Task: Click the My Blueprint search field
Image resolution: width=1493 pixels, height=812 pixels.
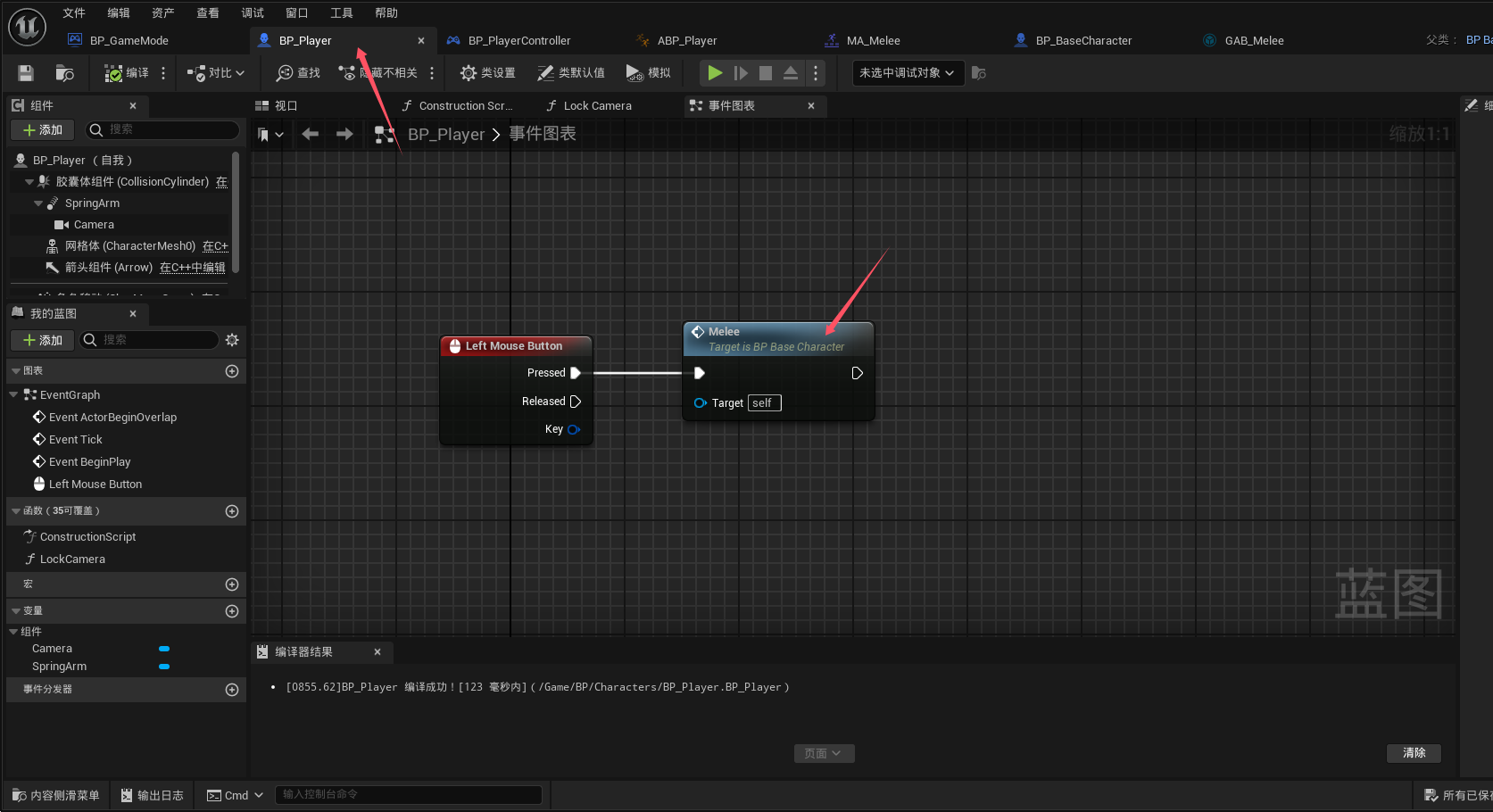Action: pyautogui.click(x=149, y=340)
